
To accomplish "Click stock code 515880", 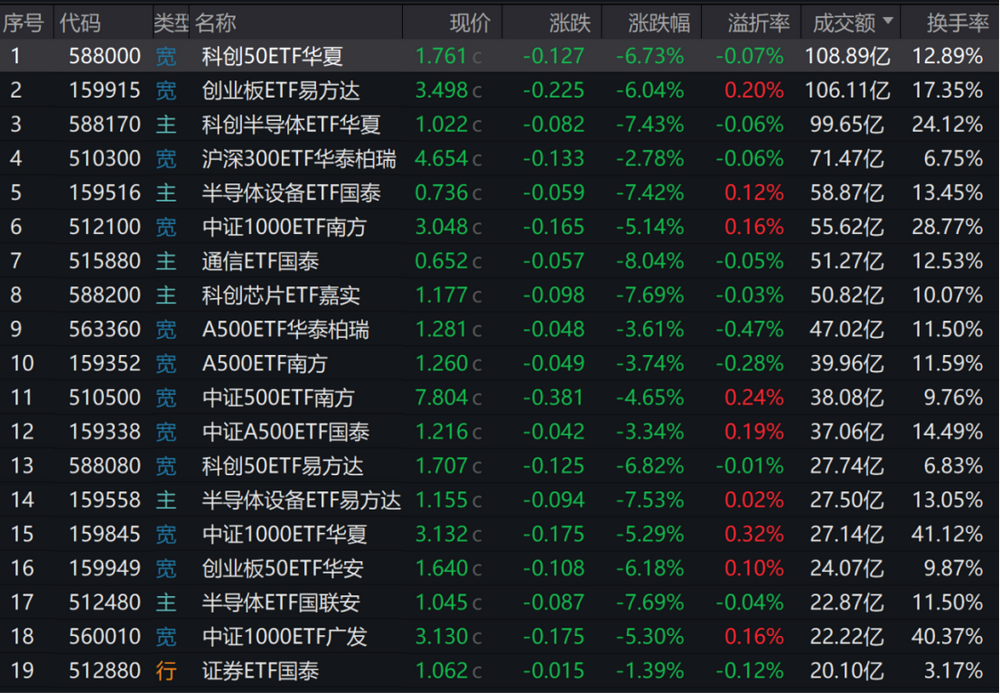I will point(105,261).
